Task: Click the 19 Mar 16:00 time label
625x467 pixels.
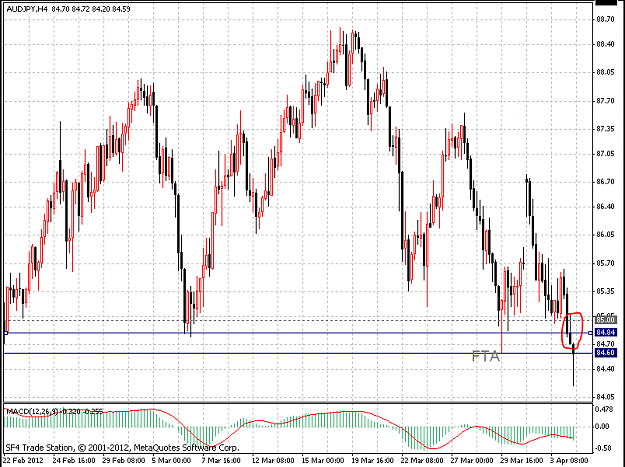Action: 373,461
